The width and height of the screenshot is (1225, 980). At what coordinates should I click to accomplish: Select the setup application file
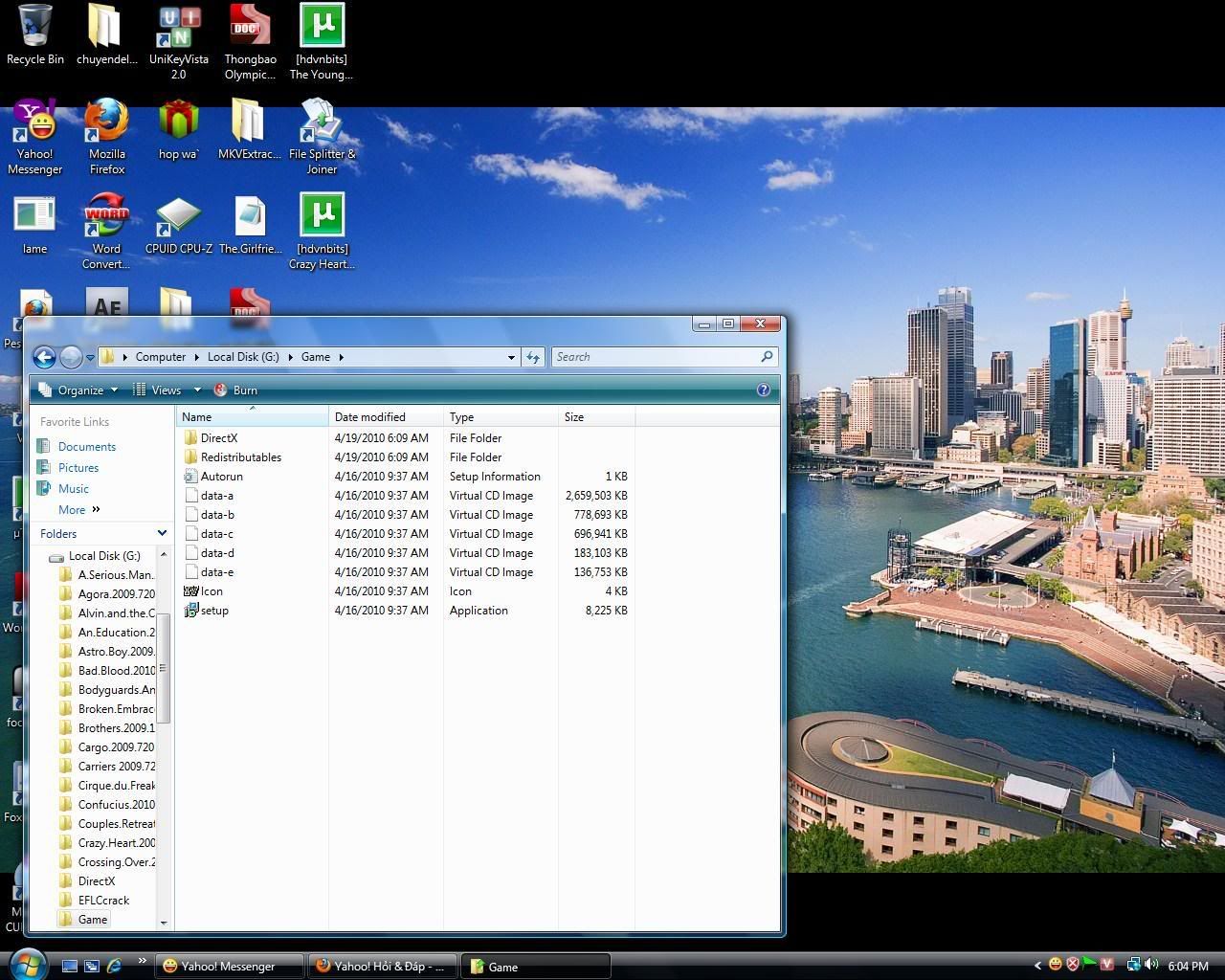[x=214, y=611]
